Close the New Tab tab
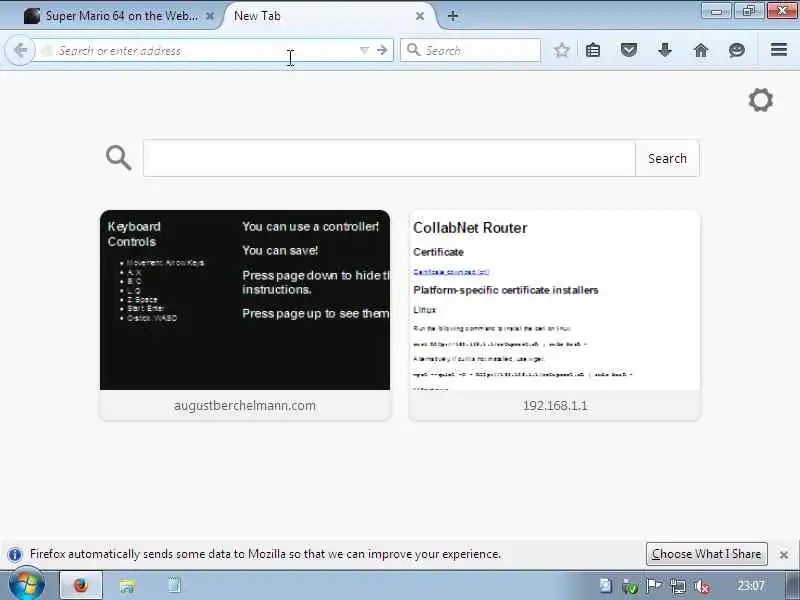 pos(420,16)
